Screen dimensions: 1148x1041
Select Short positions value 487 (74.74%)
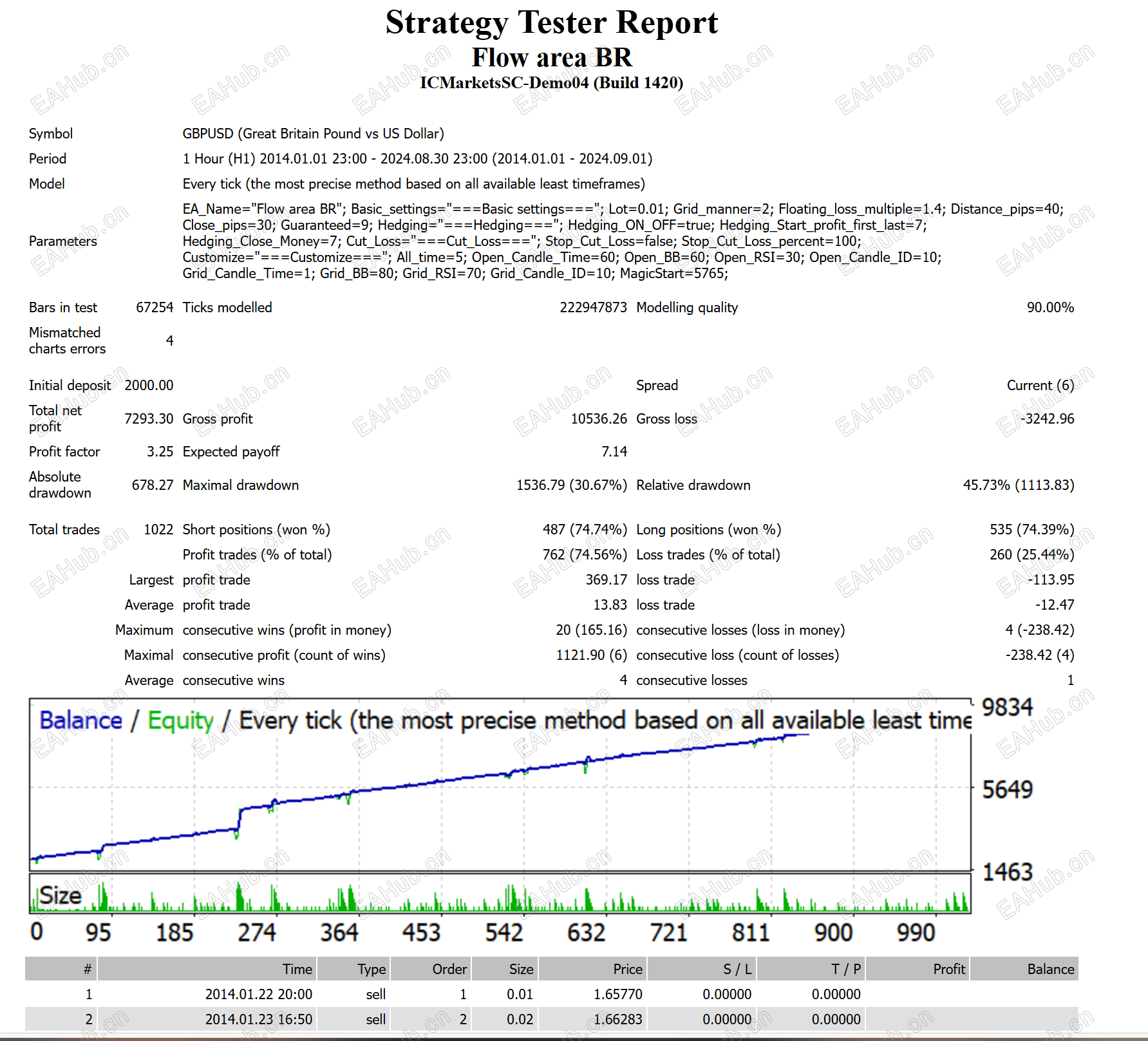(x=585, y=529)
